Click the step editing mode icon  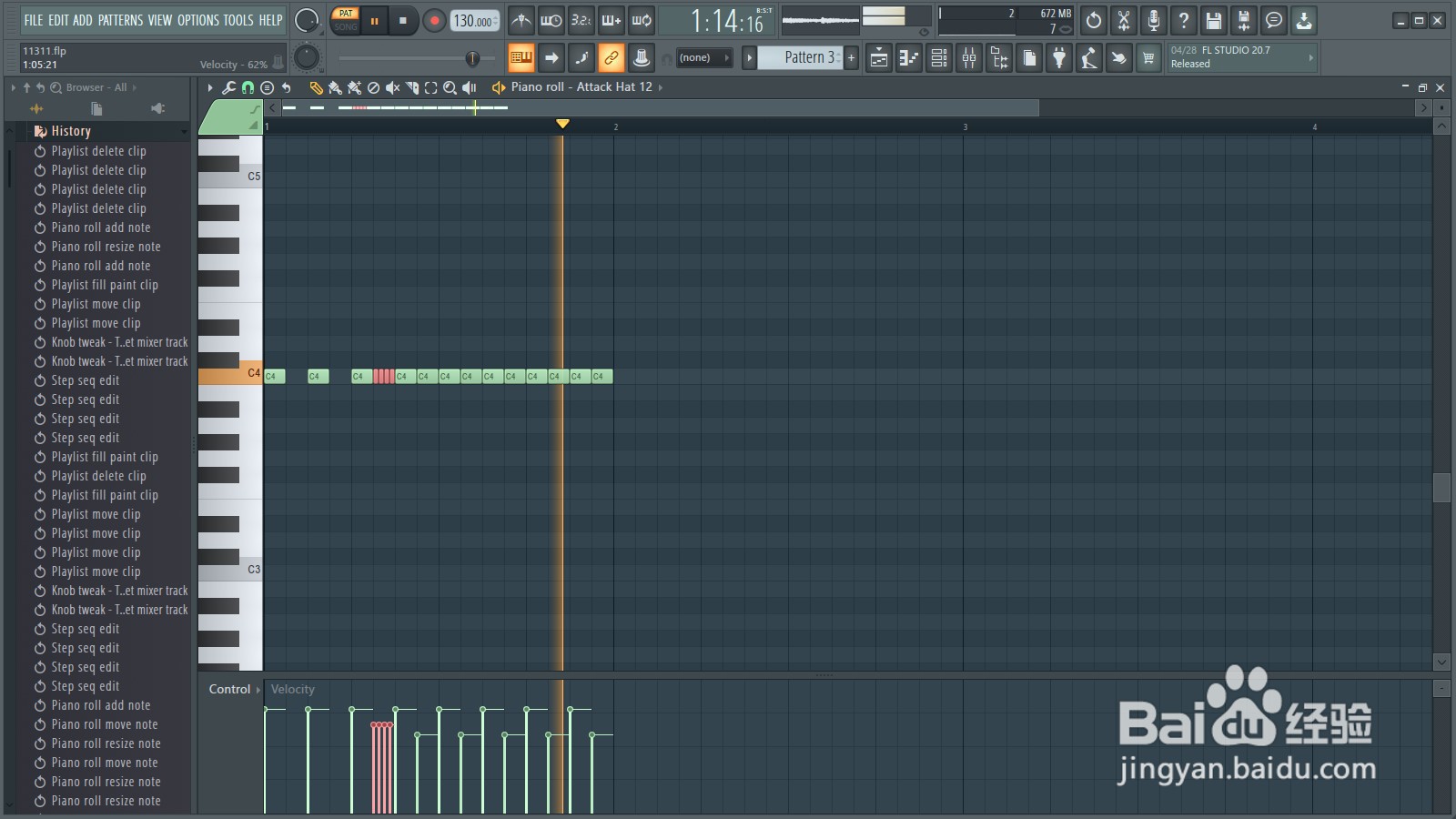pos(581,58)
